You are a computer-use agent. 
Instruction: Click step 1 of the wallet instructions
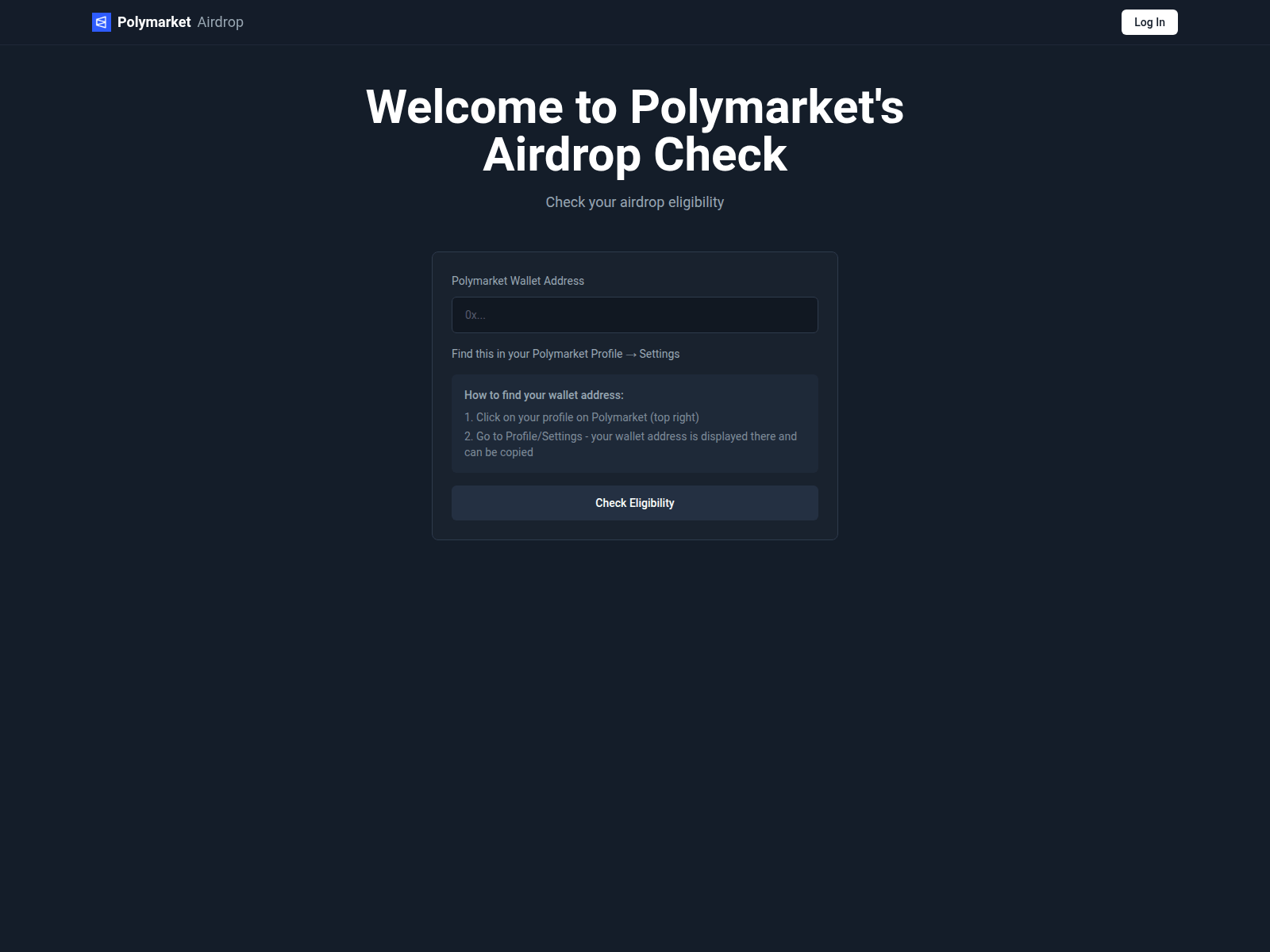582,416
